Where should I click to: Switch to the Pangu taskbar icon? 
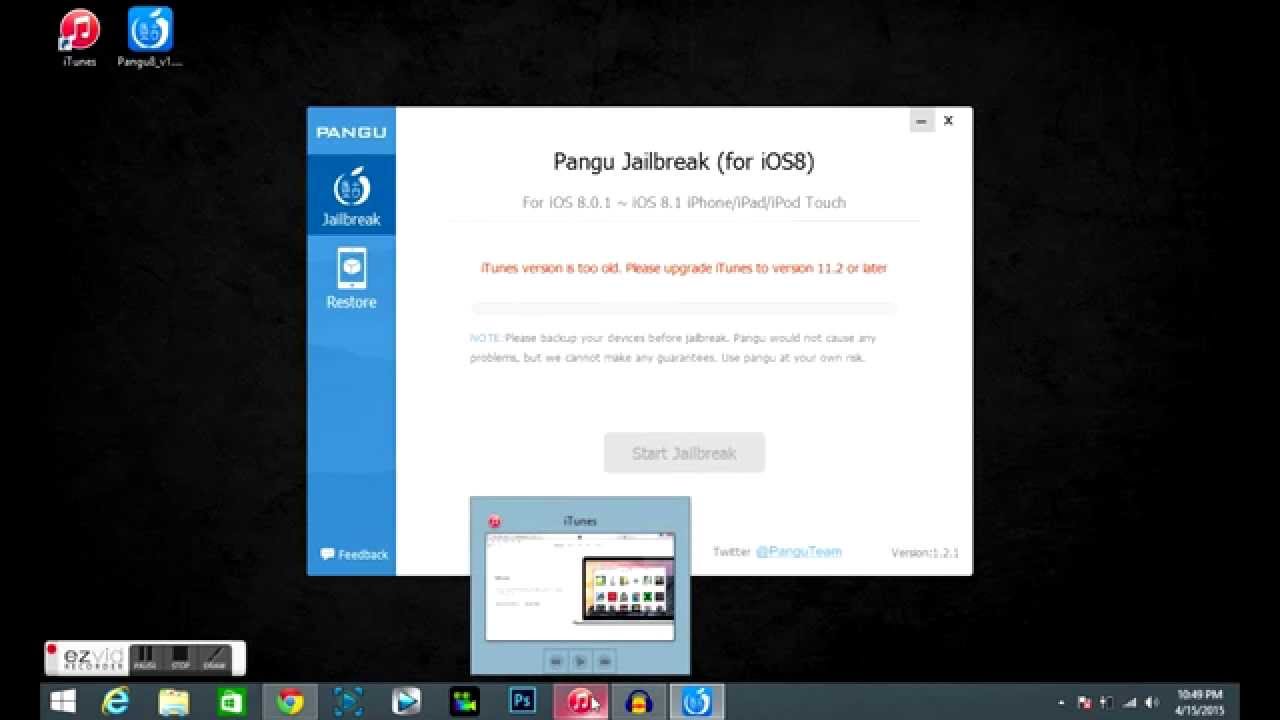click(x=697, y=702)
